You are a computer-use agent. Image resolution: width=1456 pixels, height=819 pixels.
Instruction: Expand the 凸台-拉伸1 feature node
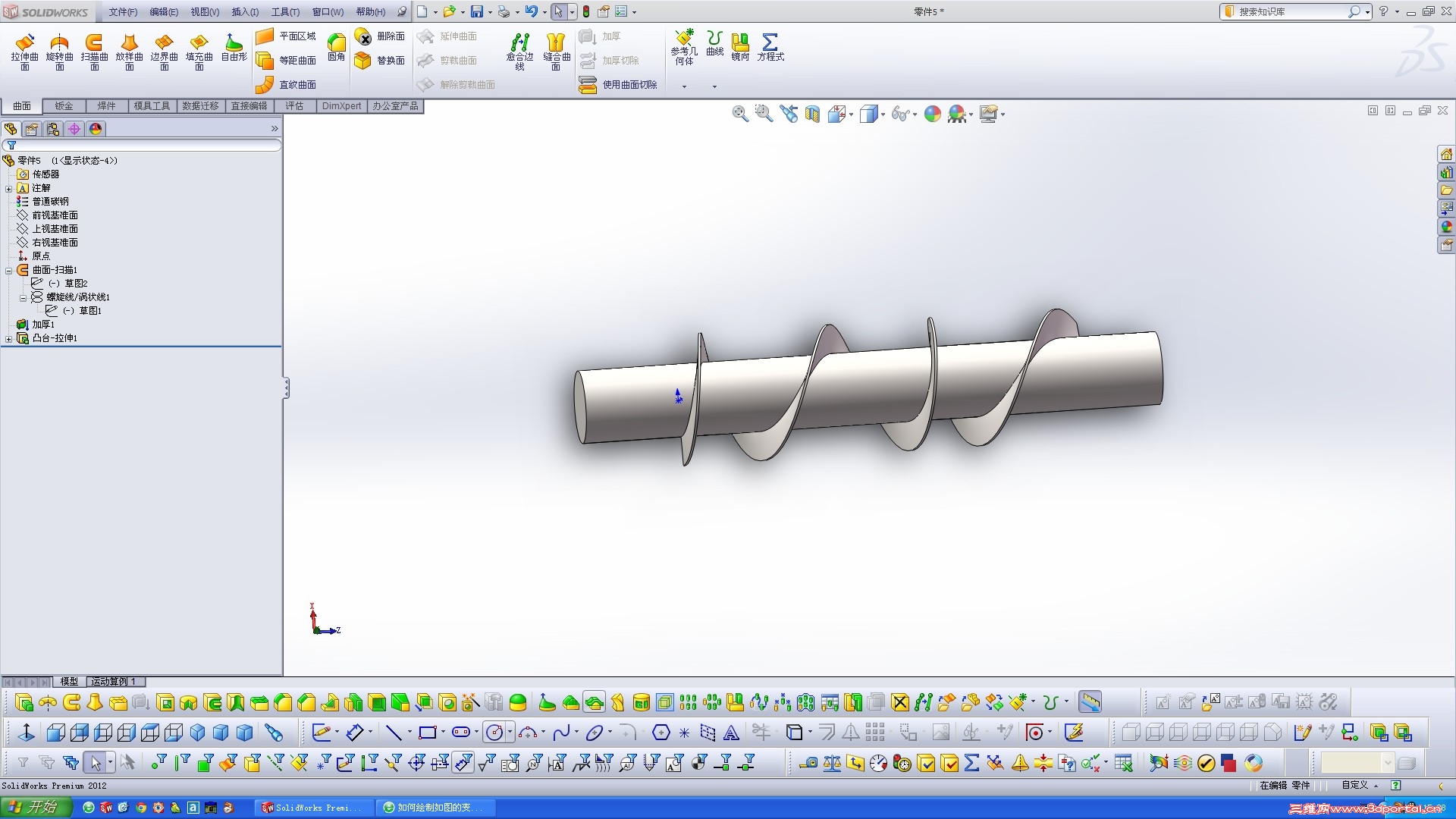(9, 338)
